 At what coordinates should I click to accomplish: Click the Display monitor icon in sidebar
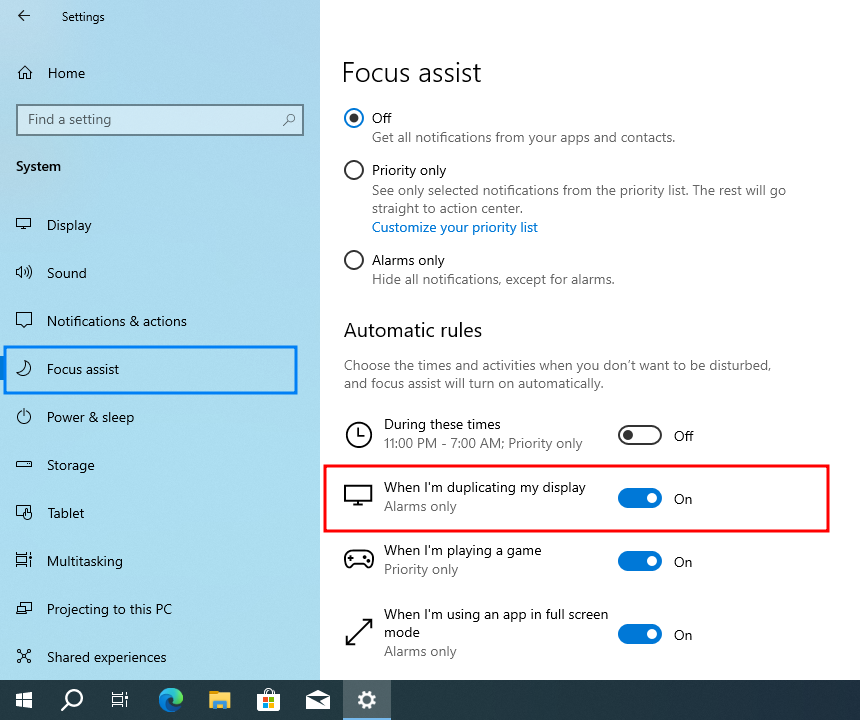[24, 224]
